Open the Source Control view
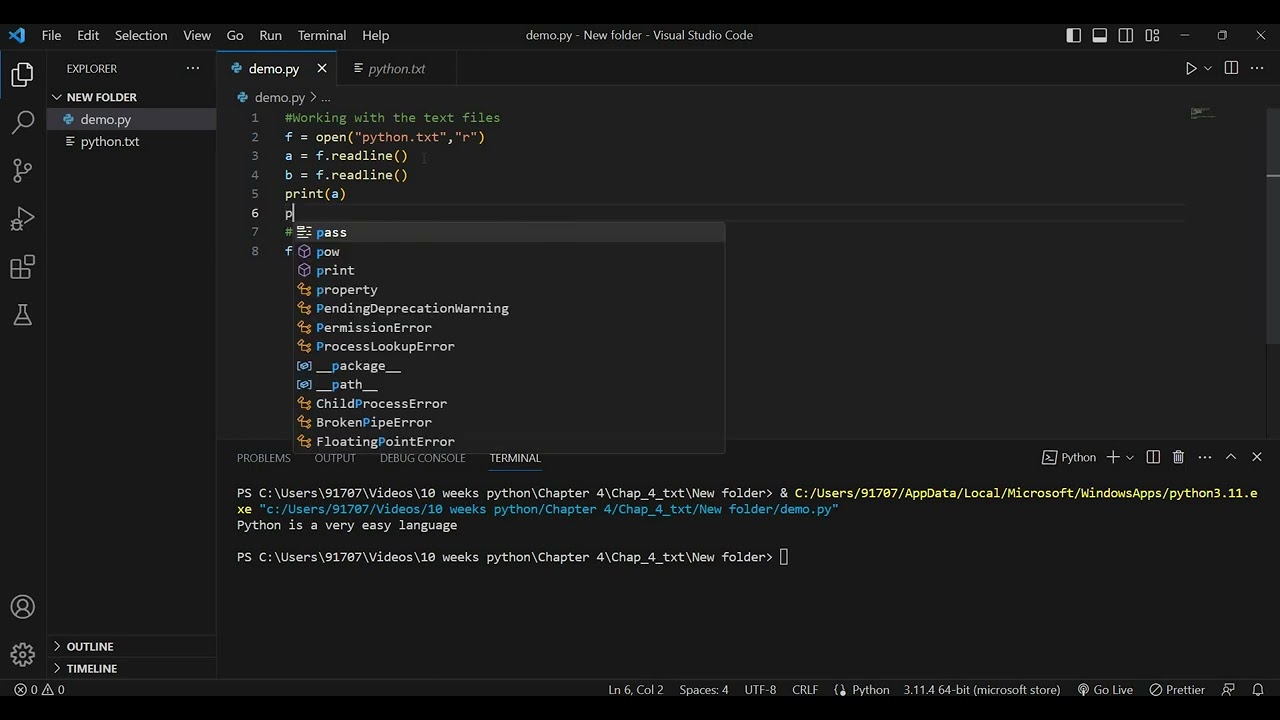 coord(22,171)
